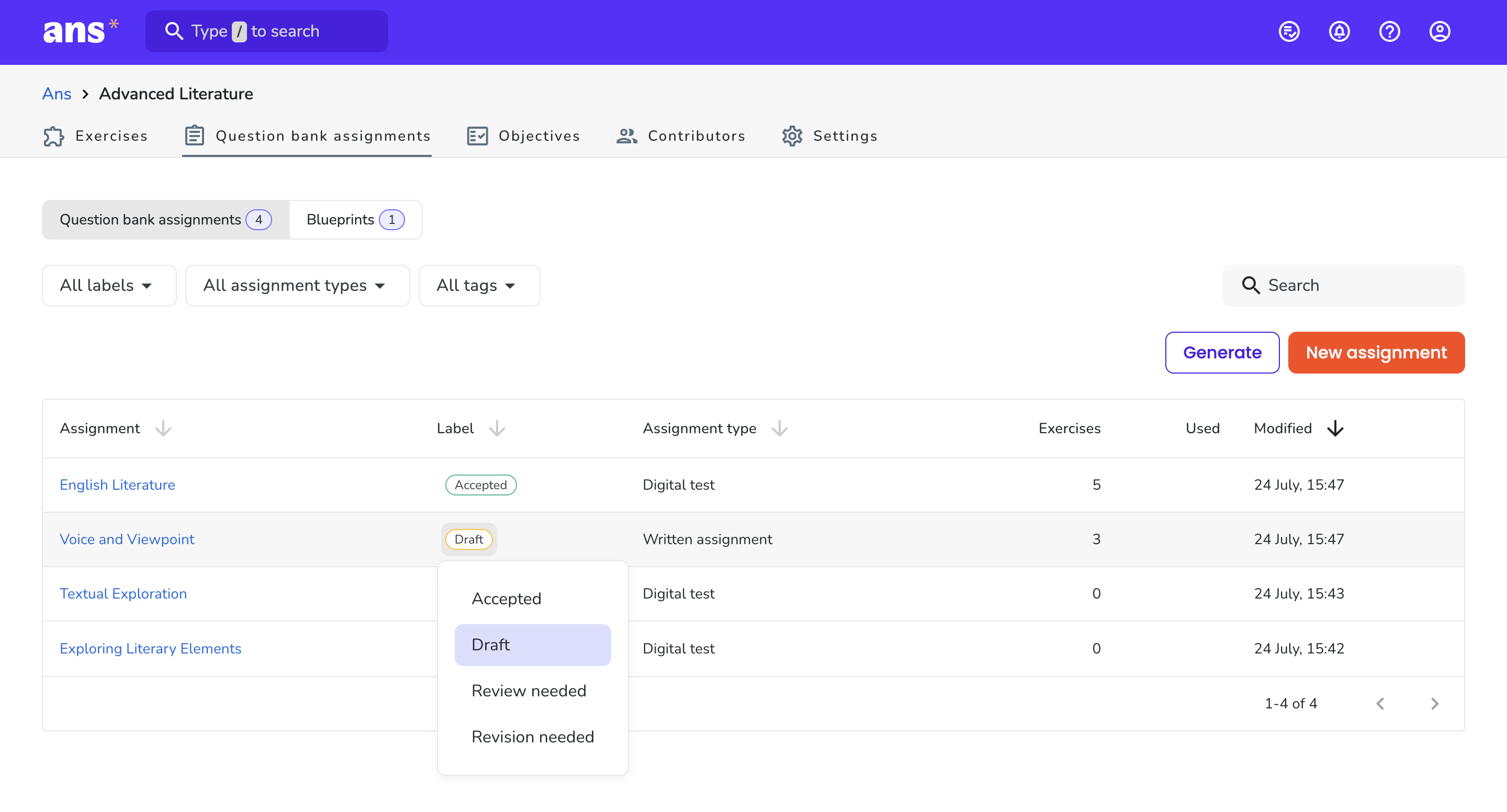Focus the Type / to search field
The width and height of the screenshot is (1507, 812).
pos(267,31)
